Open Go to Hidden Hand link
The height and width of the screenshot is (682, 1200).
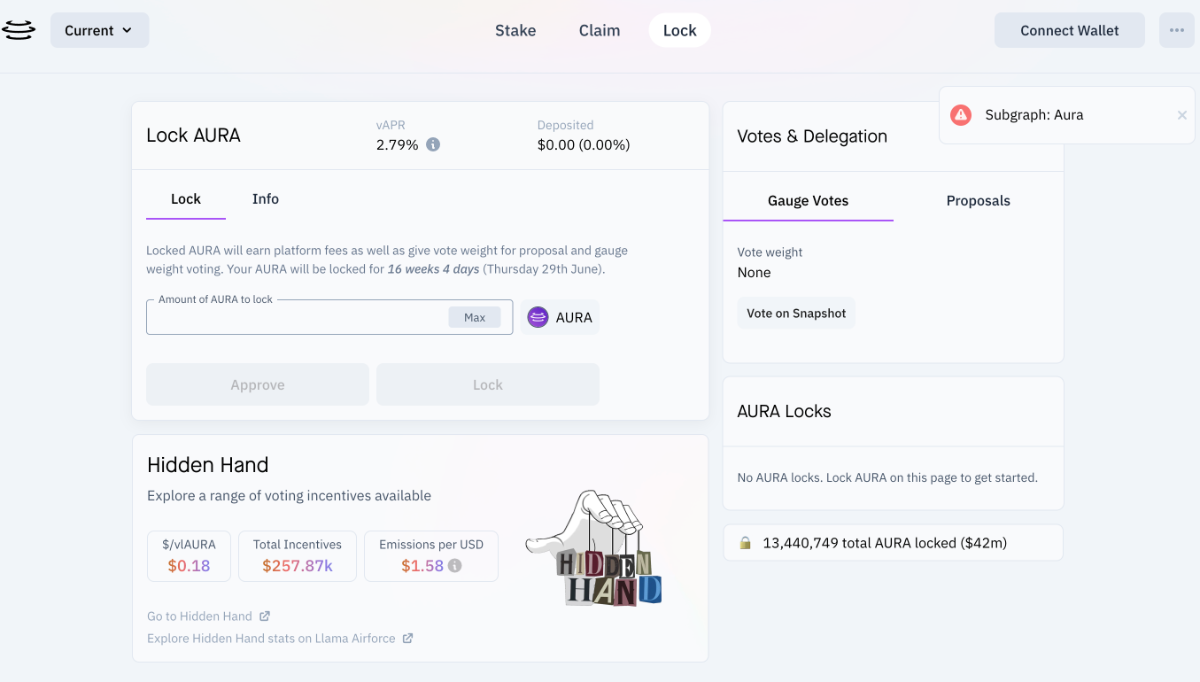(x=200, y=616)
